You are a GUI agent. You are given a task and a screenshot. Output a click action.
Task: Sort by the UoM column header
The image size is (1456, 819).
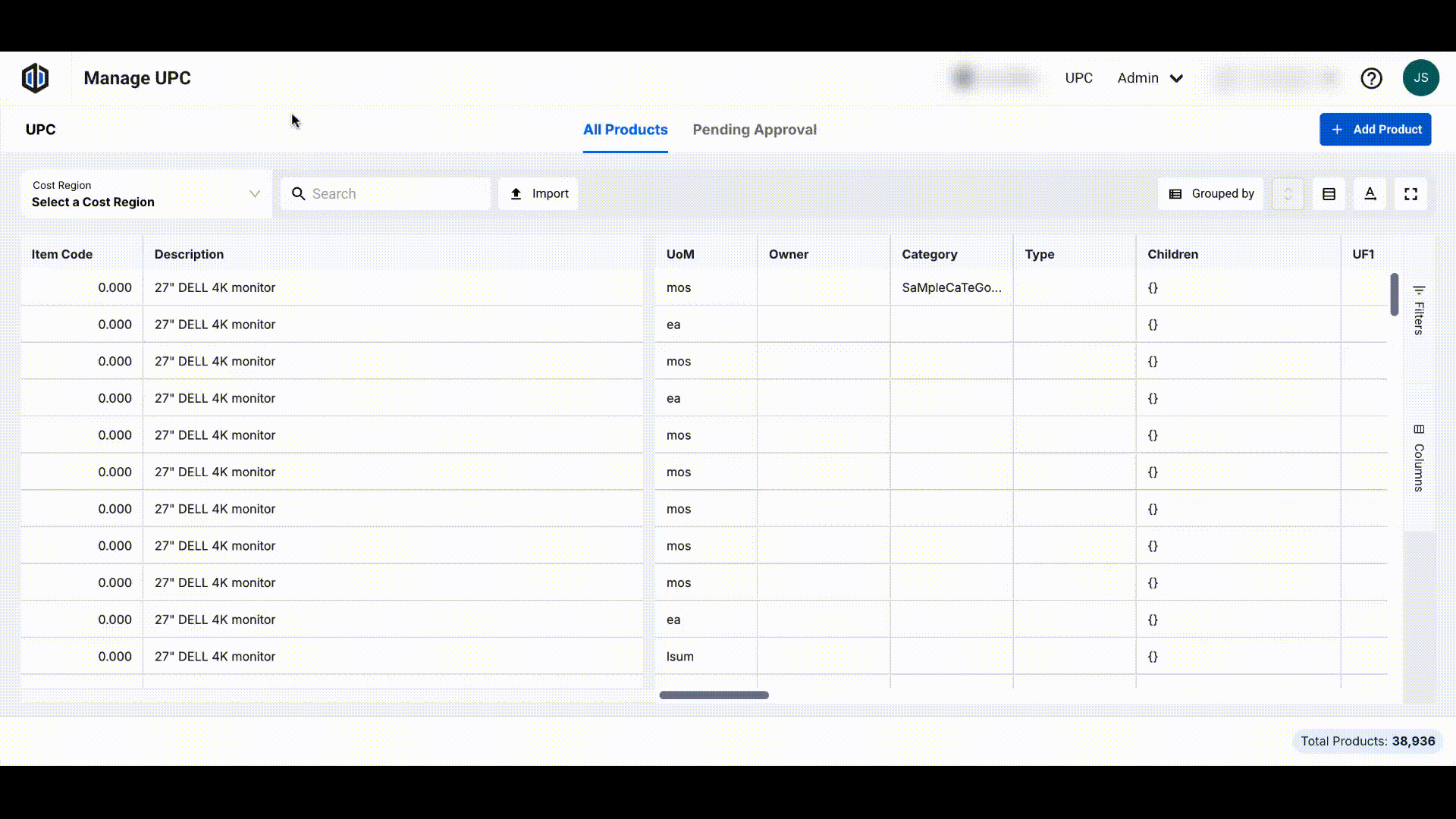[680, 254]
